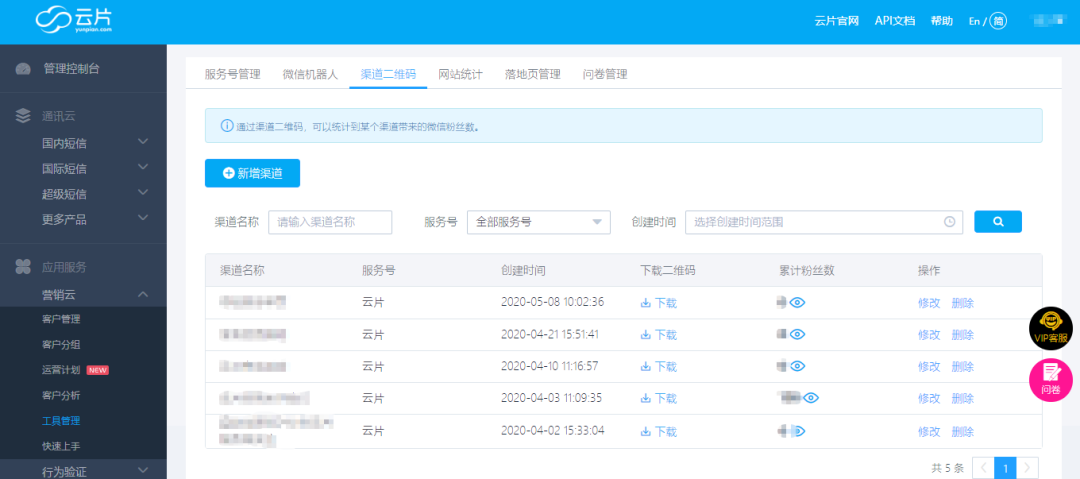View fans via eye icon for 2020-04-21 row
This screenshot has width=1080, height=479.
coord(797,335)
